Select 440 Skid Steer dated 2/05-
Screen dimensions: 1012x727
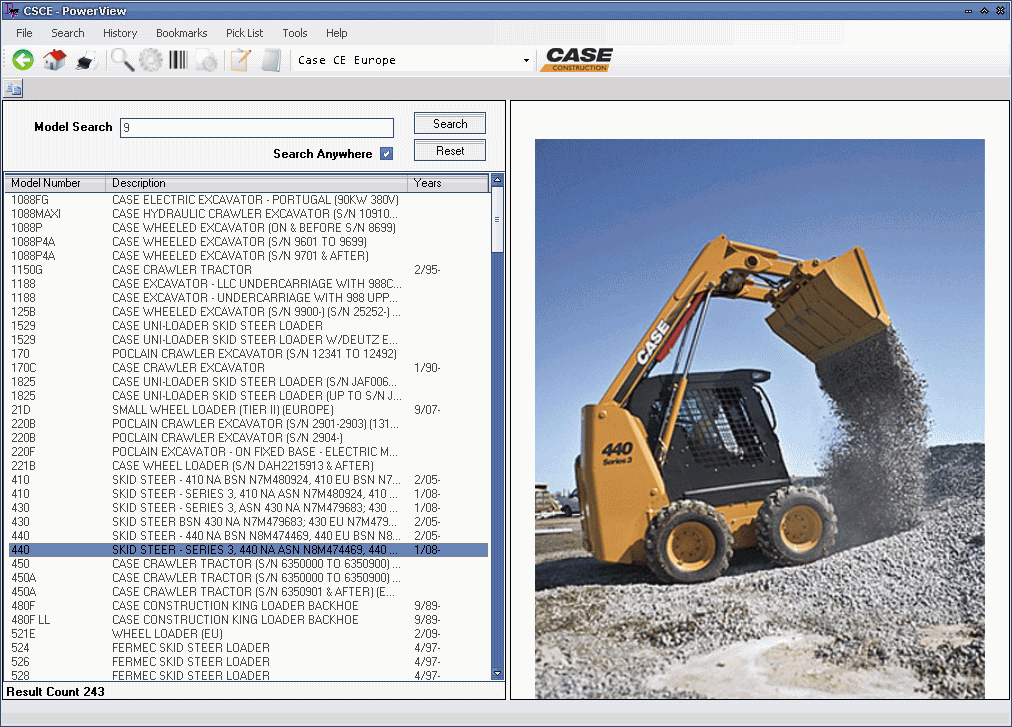[x=248, y=536]
